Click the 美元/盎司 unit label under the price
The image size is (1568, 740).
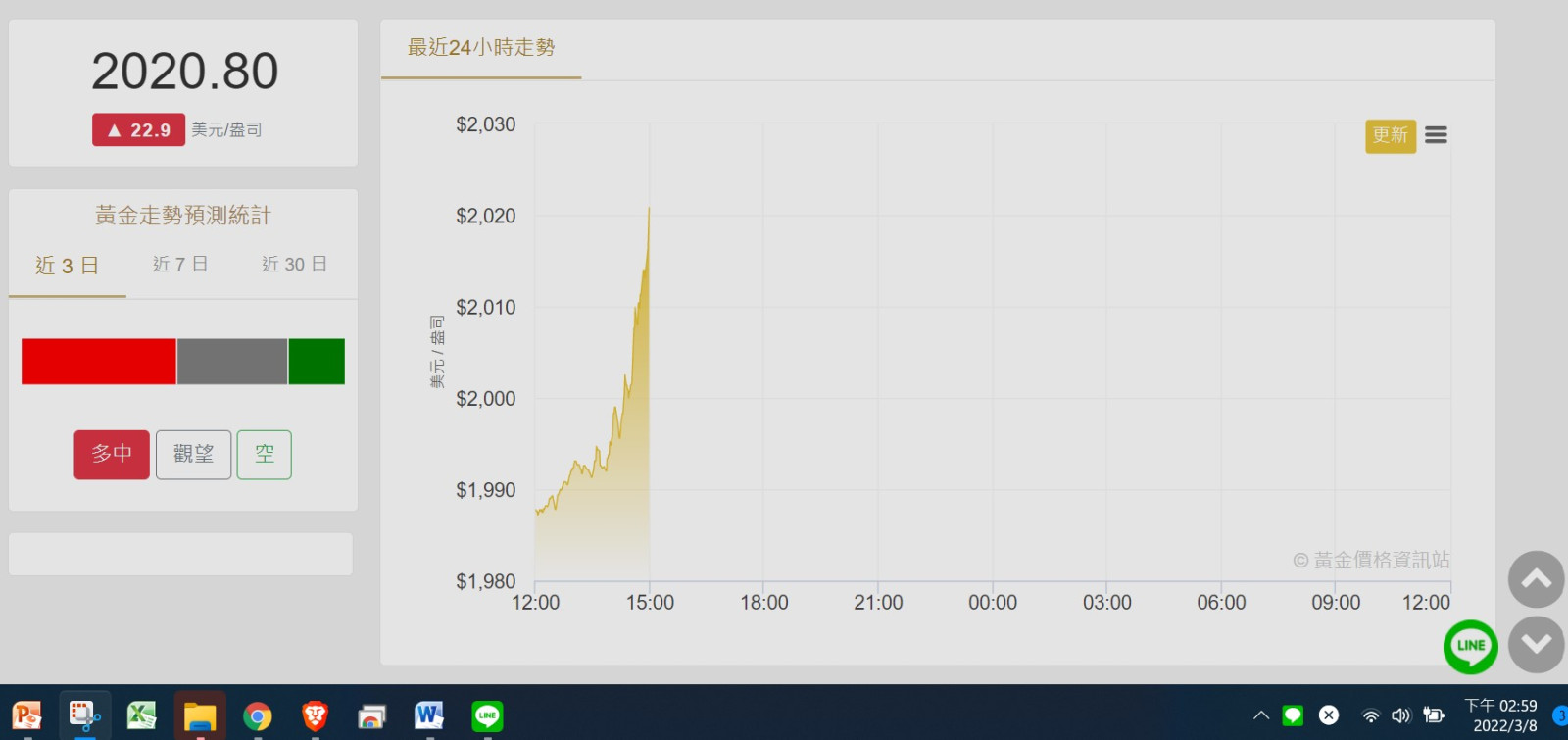(x=226, y=130)
